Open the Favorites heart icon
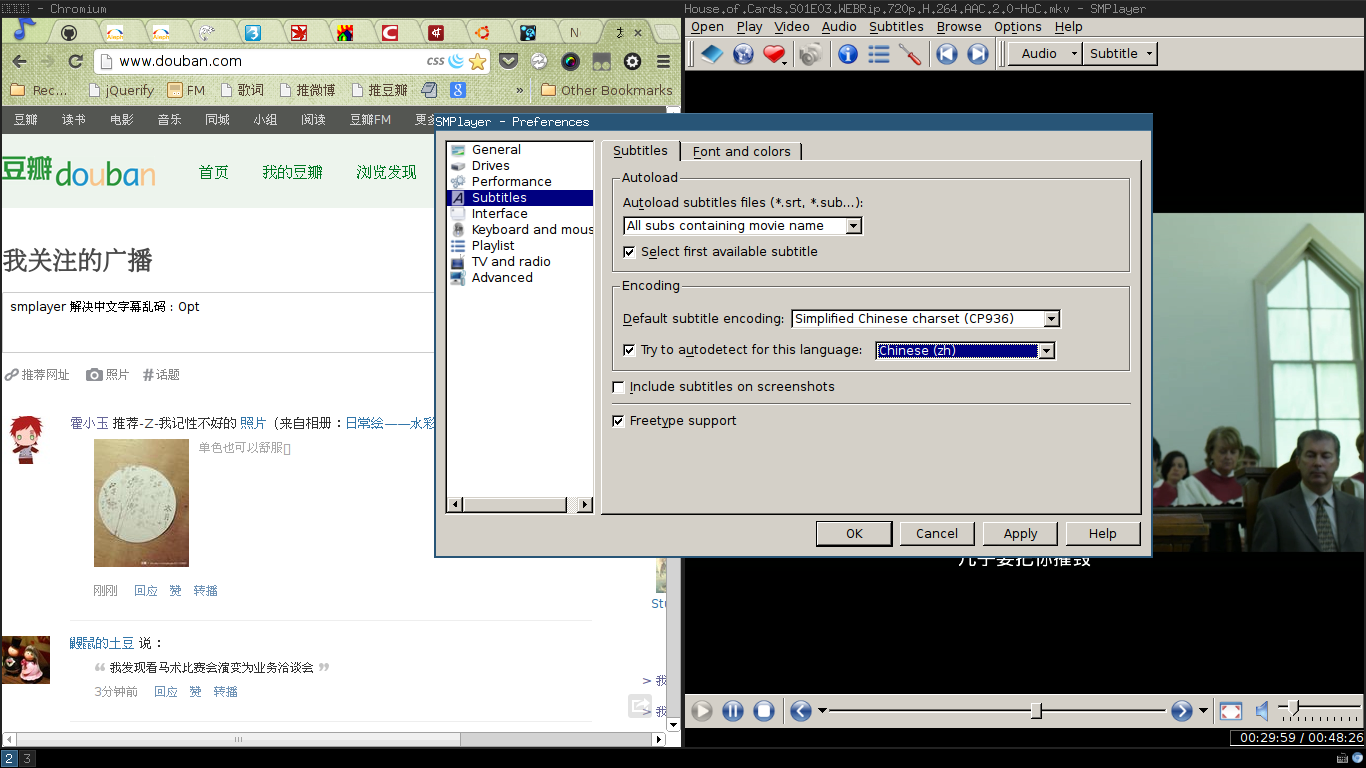Image resolution: width=1366 pixels, height=768 pixels. tap(773, 54)
